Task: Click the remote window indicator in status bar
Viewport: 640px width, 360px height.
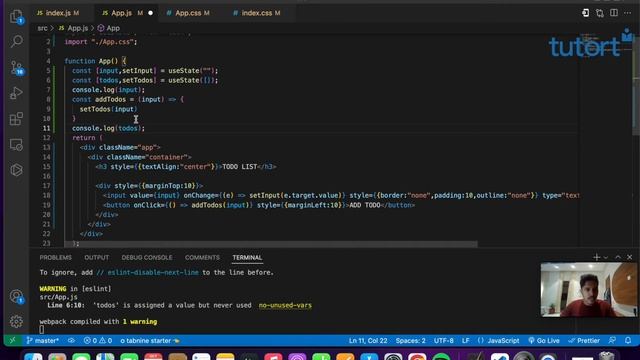Action: [12, 340]
